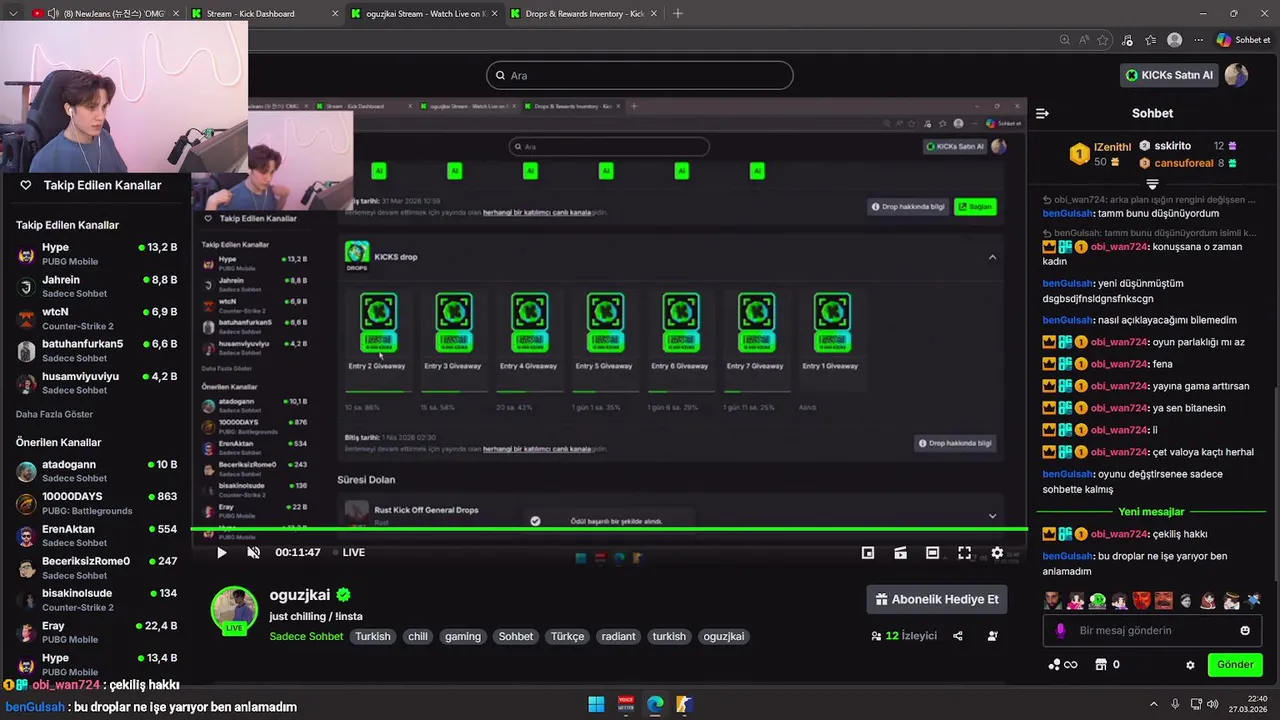This screenshot has height=720, width=1280.
Task: Open Jahrein followed channel
Action: point(96,287)
